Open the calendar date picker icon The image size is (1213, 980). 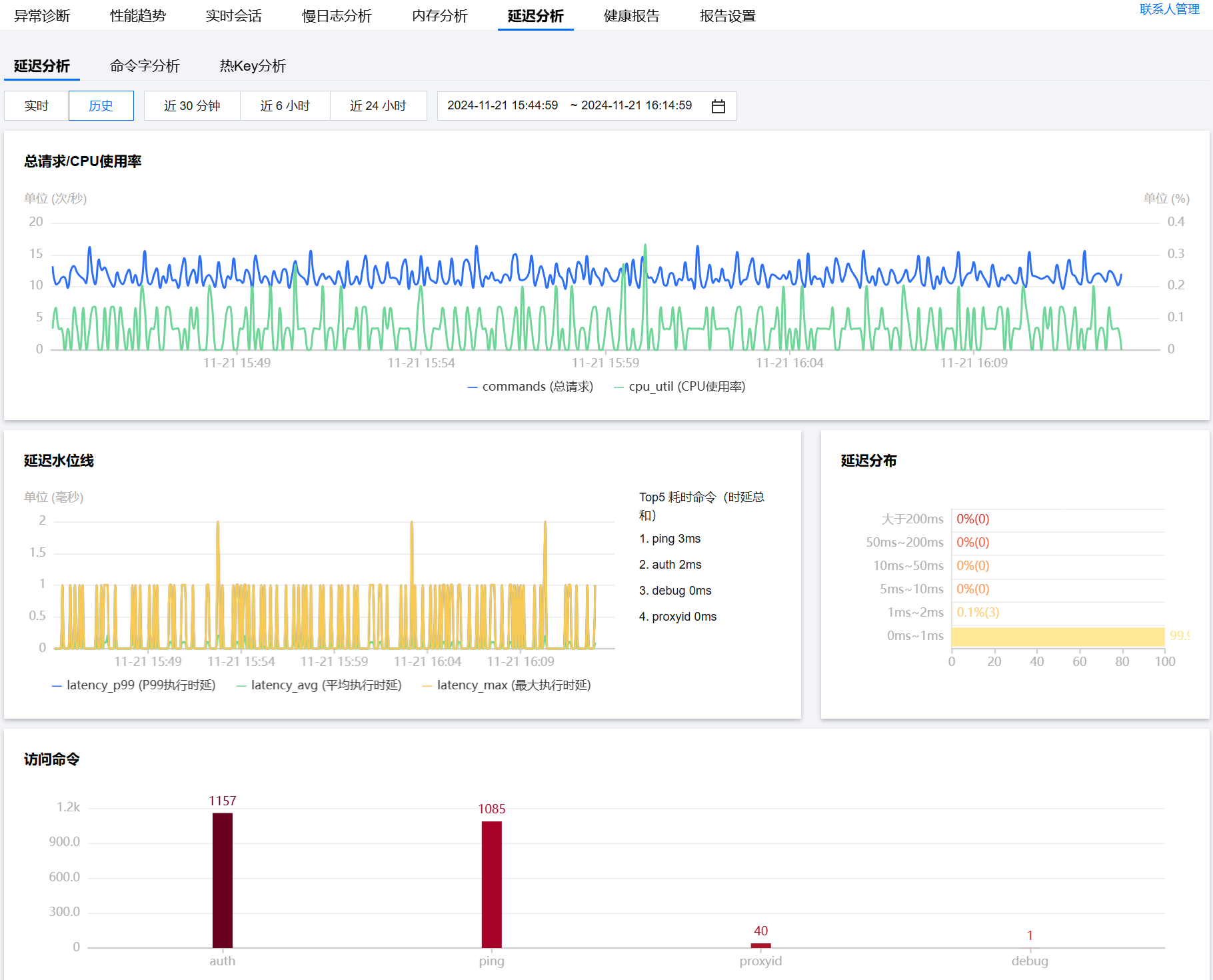(x=718, y=106)
